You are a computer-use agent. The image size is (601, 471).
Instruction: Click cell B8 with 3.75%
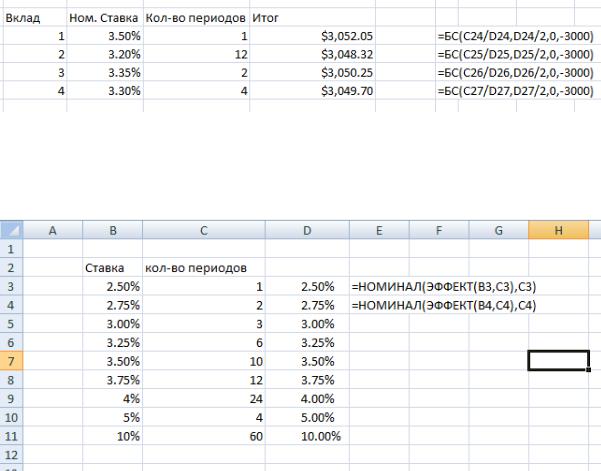click(112, 380)
